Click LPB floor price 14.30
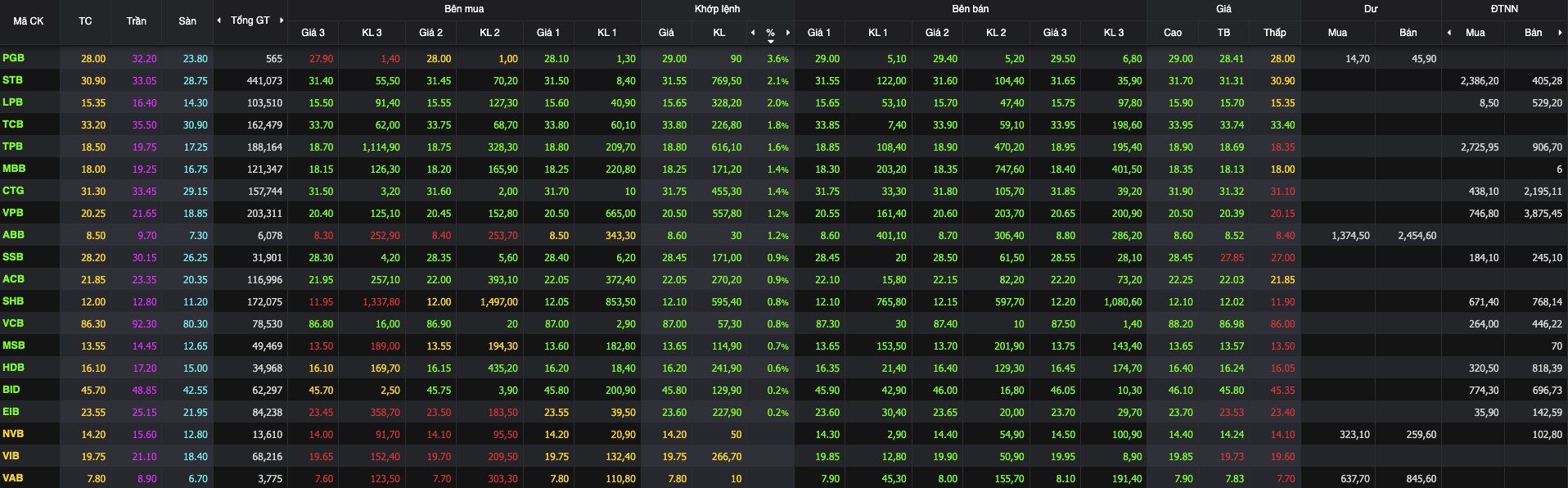 click(196, 103)
